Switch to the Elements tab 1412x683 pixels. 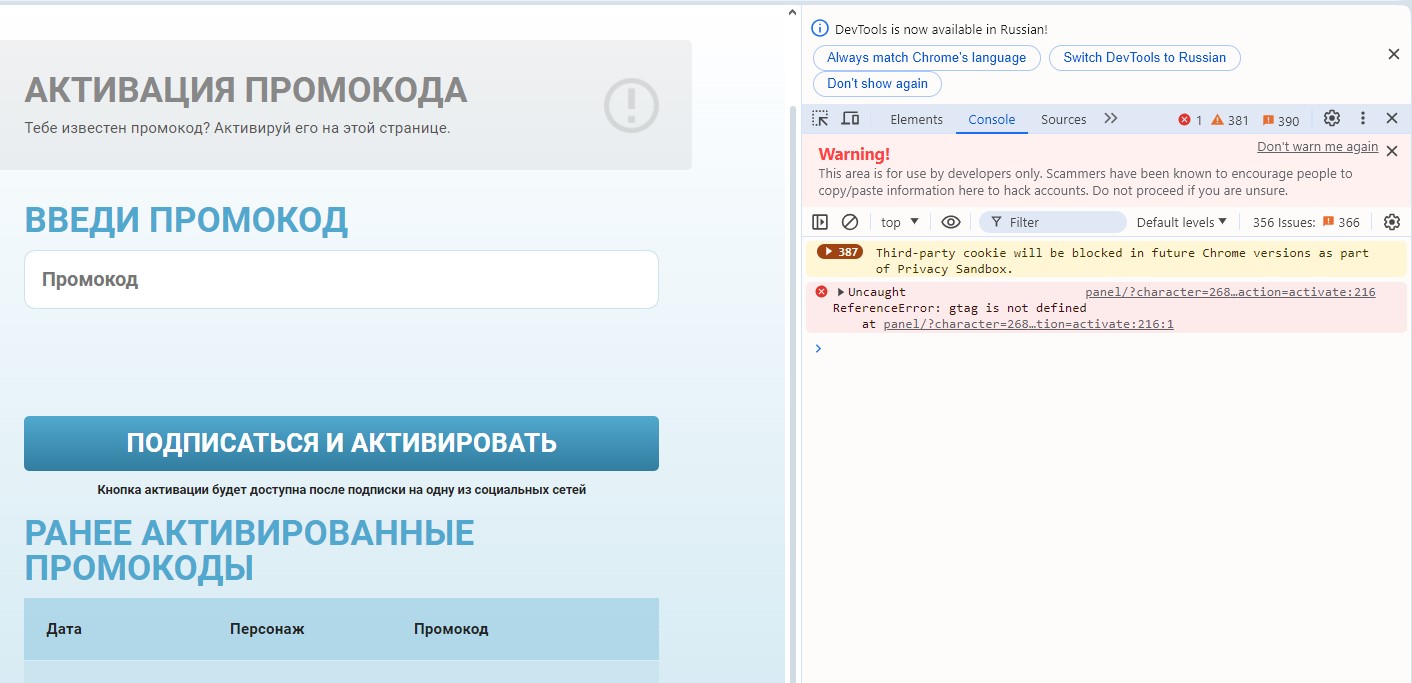click(x=916, y=119)
